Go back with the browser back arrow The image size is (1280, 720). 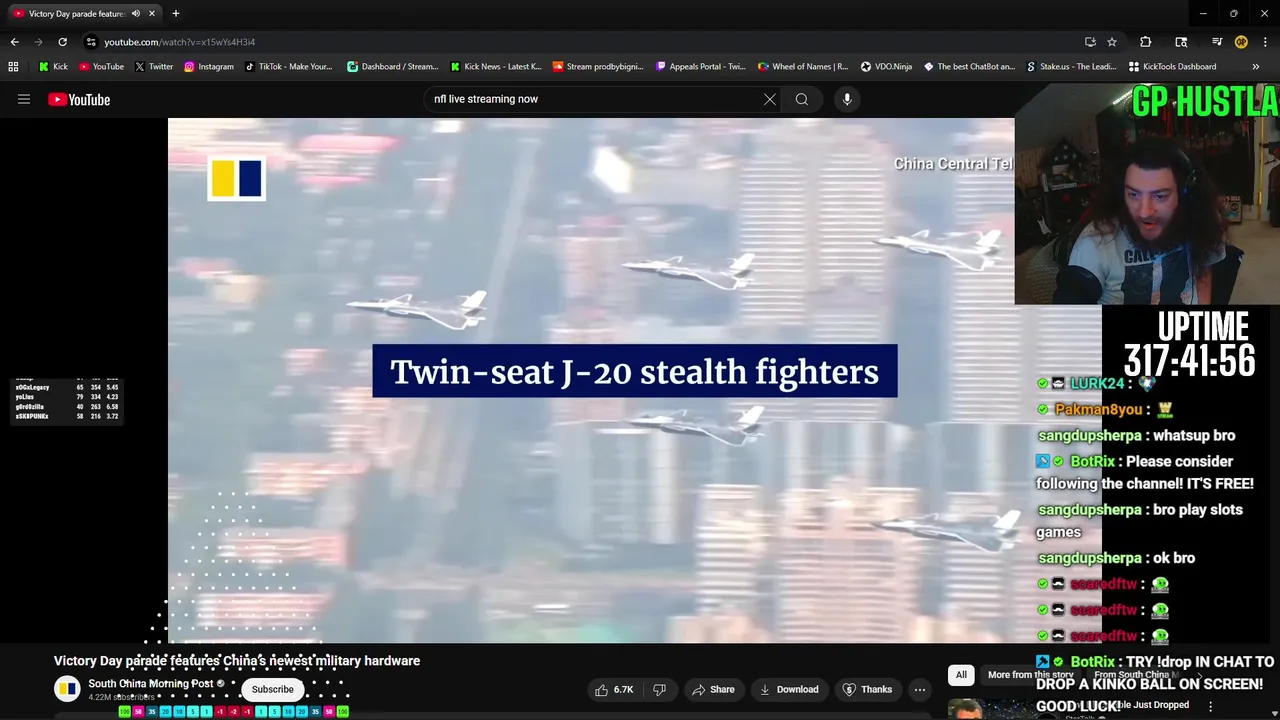pos(14,42)
